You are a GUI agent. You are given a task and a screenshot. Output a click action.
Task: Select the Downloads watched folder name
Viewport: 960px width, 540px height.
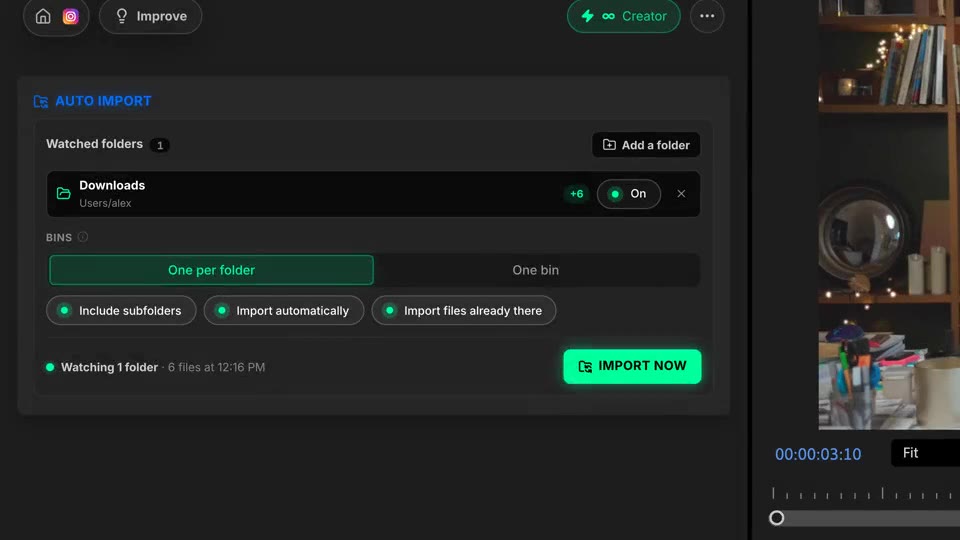coord(112,185)
